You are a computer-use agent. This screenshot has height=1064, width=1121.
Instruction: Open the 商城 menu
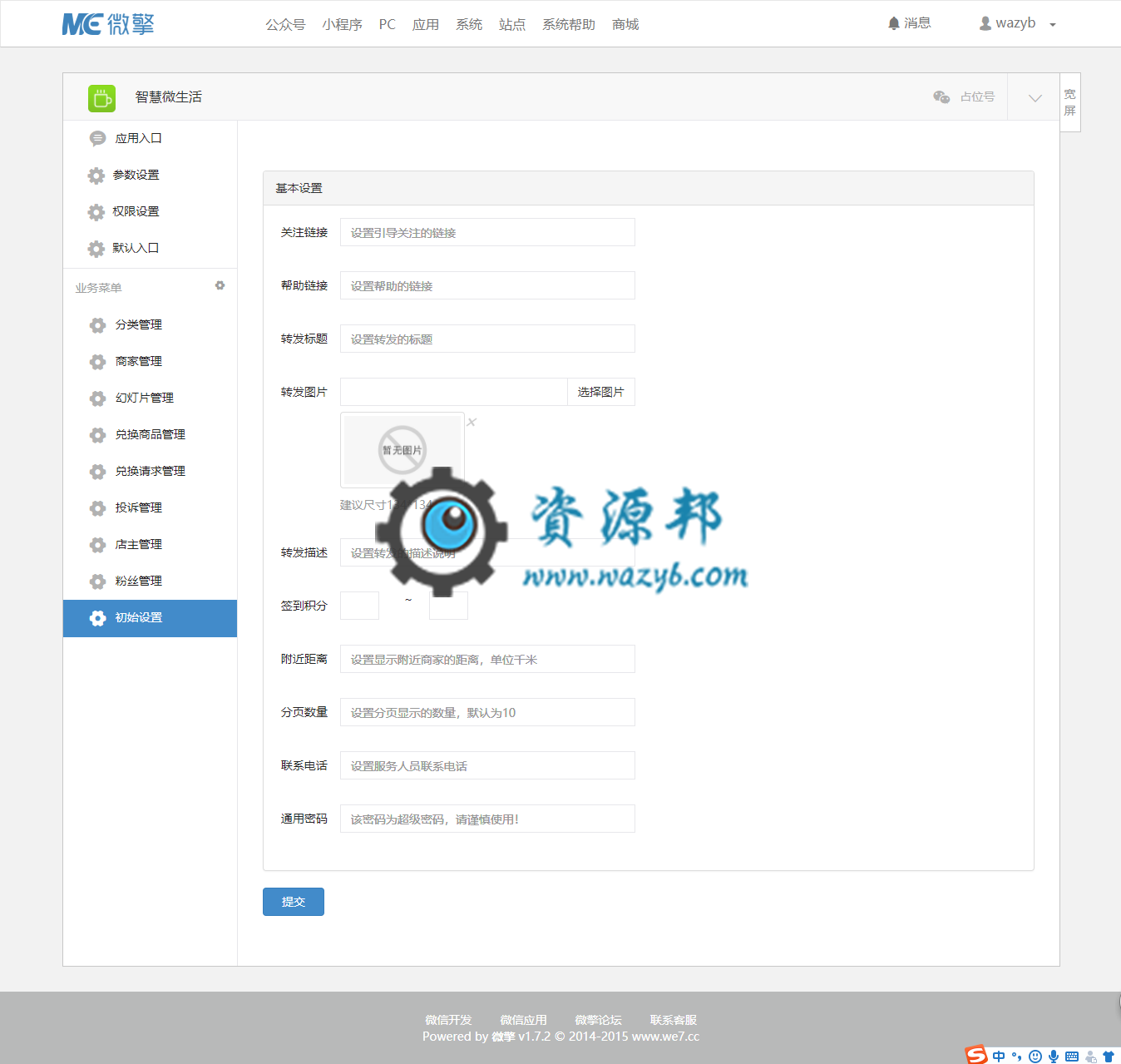click(625, 25)
